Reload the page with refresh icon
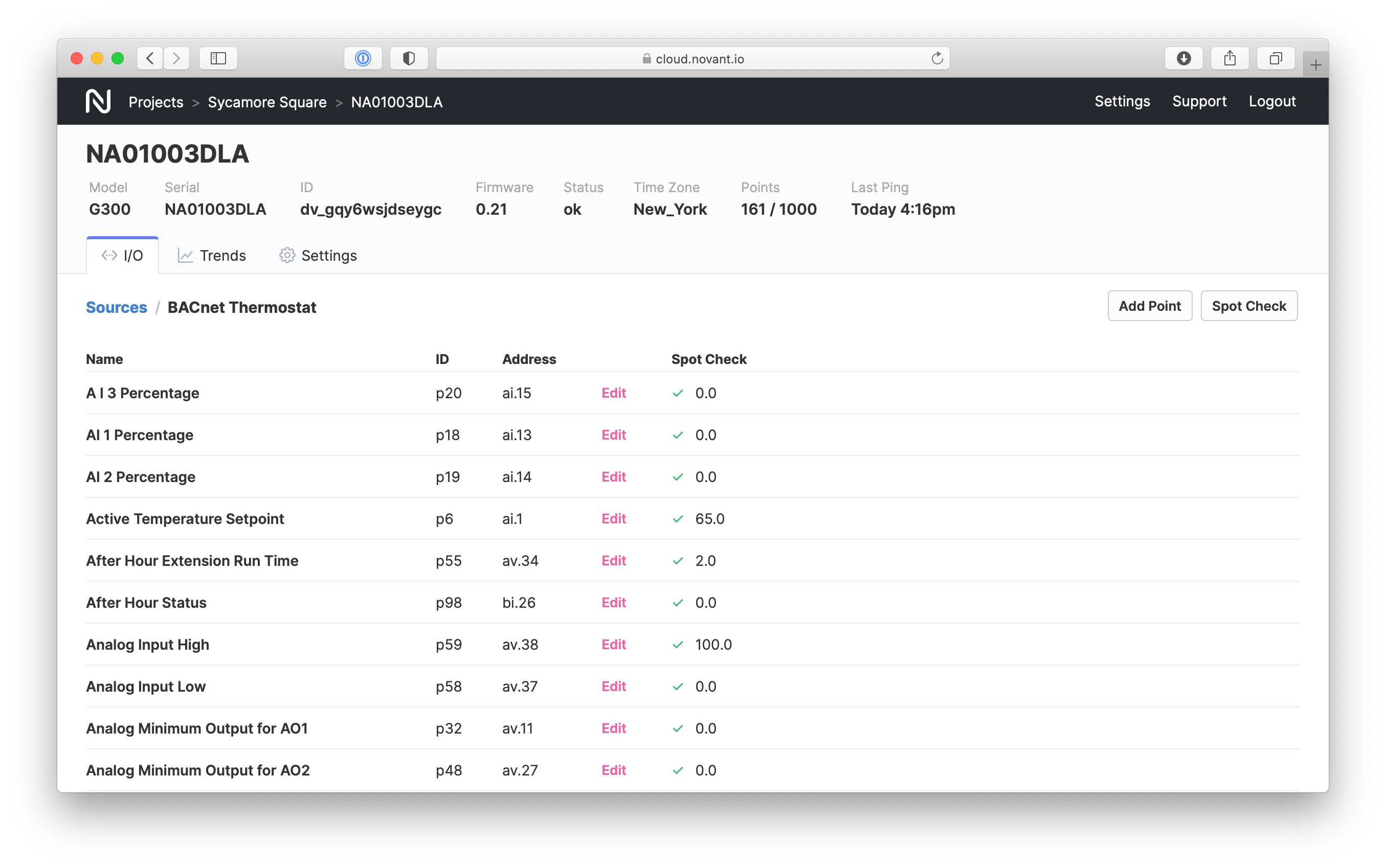 [x=937, y=59]
